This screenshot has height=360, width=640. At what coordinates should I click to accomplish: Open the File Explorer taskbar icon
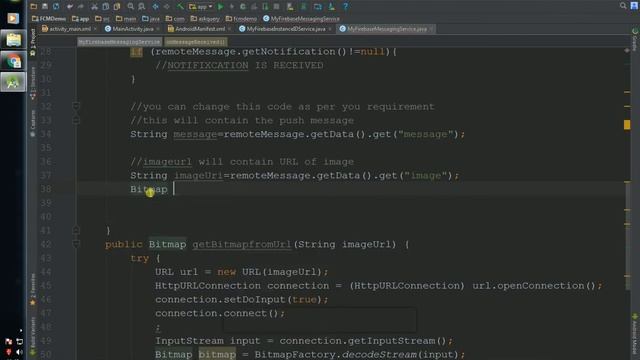[13, 40]
